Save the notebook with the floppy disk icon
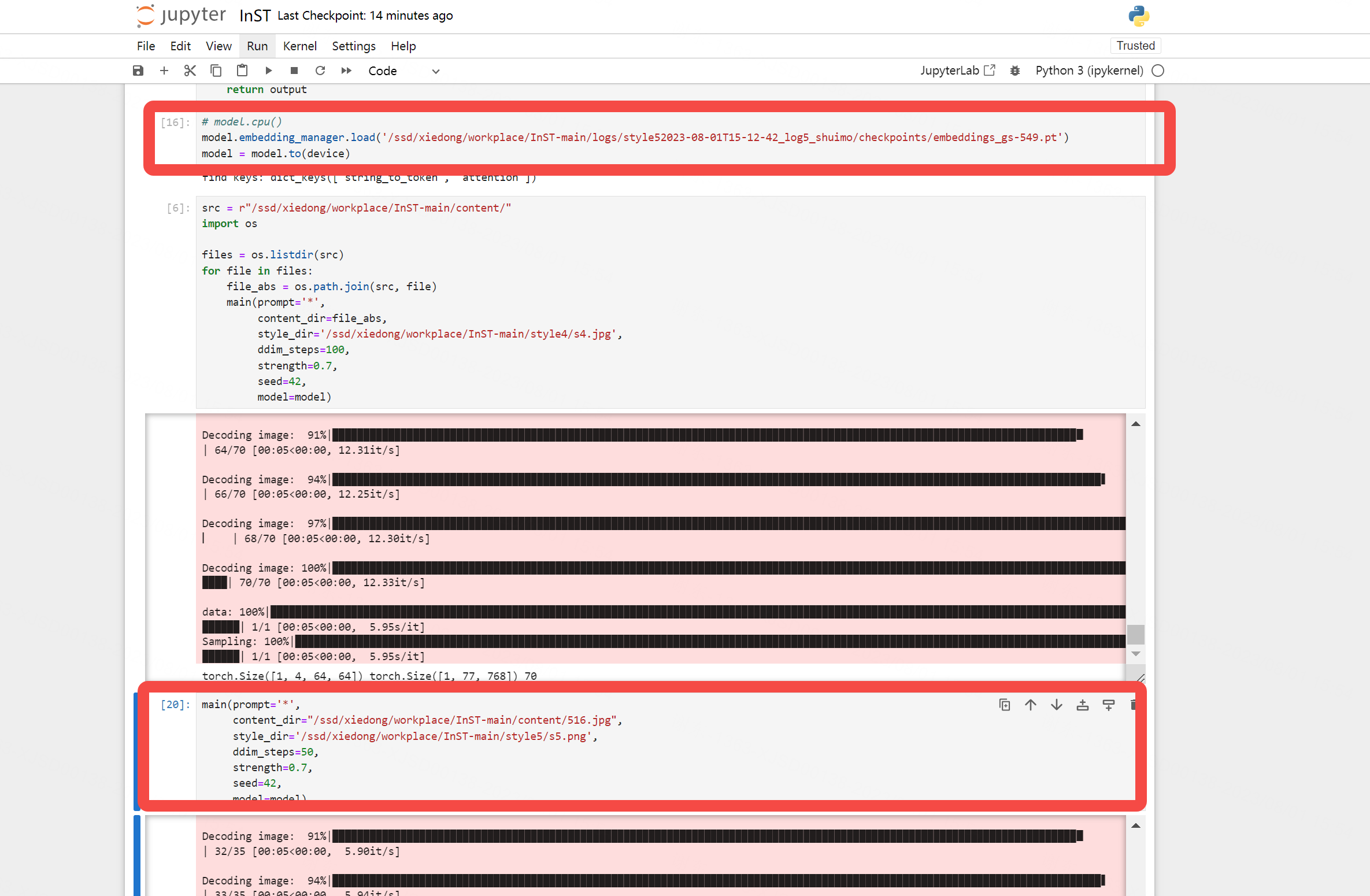 tap(138, 71)
